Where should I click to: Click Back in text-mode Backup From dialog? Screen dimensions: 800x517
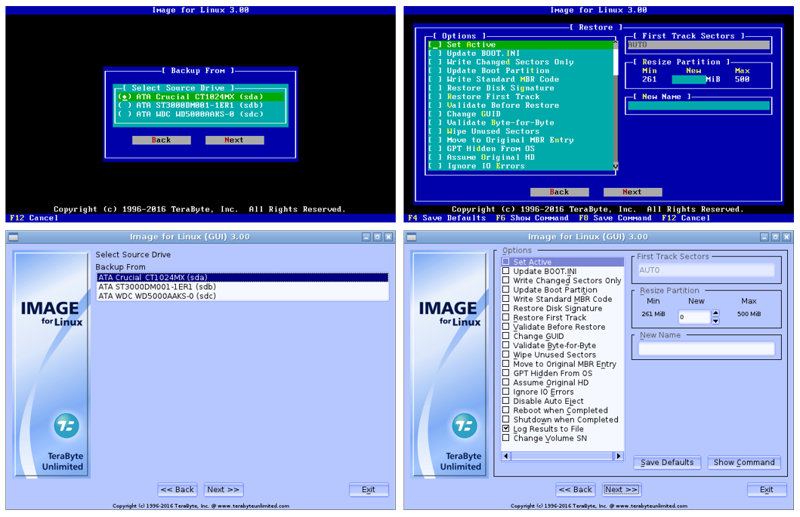point(161,140)
